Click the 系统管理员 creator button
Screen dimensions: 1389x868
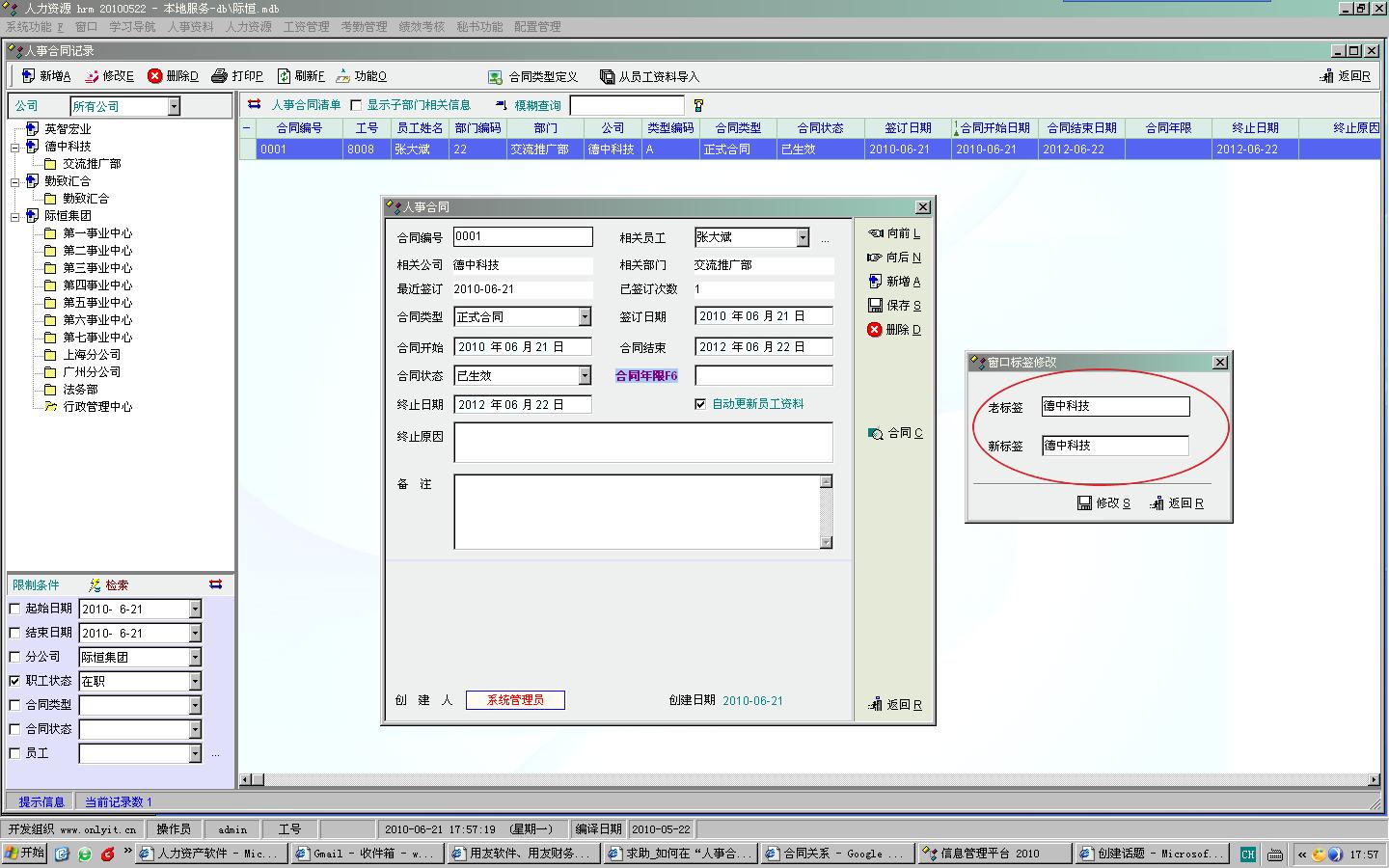coord(515,700)
